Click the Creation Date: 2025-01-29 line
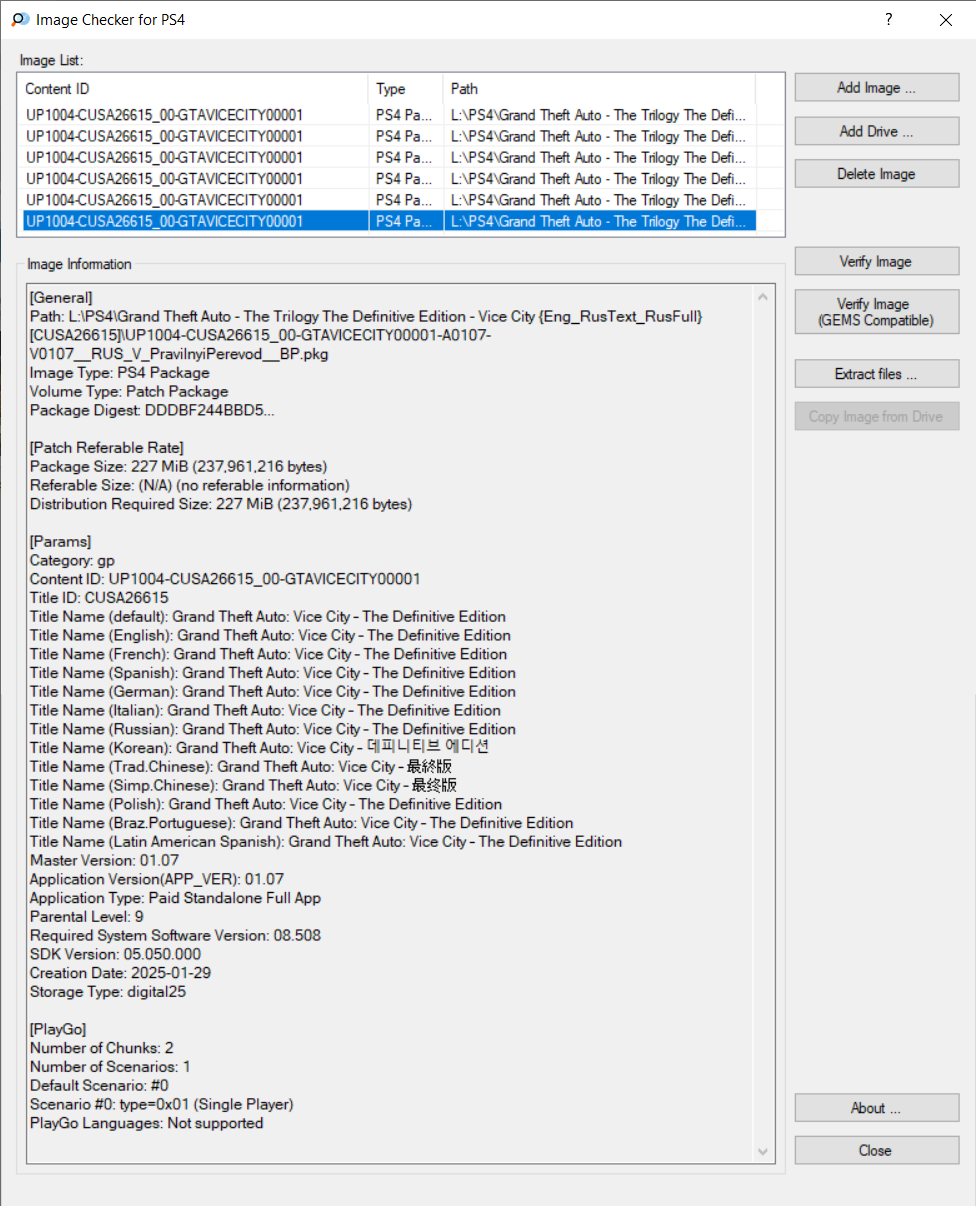This screenshot has height=1206, width=976. click(120, 973)
